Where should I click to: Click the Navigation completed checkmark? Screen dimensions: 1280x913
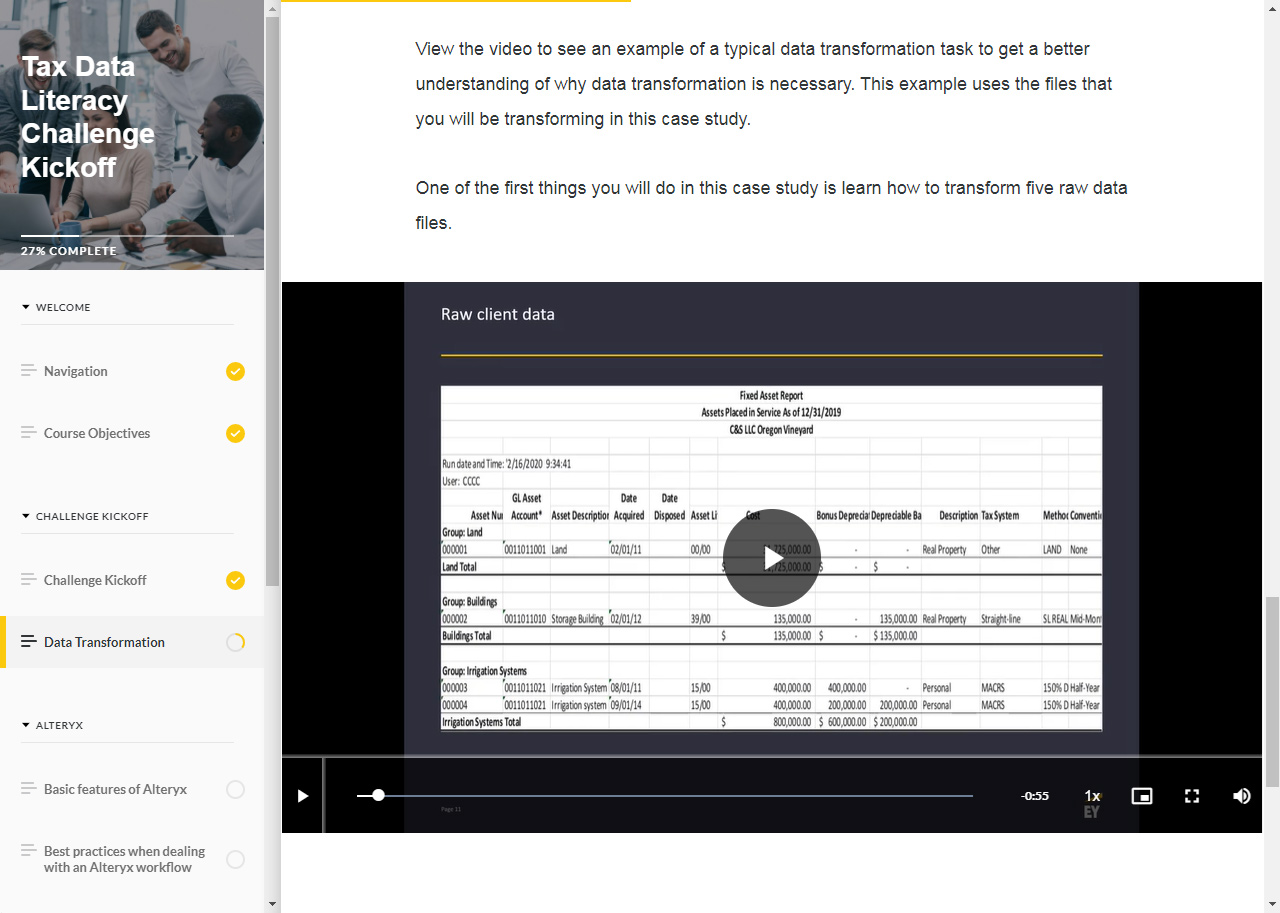coord(235,371)
